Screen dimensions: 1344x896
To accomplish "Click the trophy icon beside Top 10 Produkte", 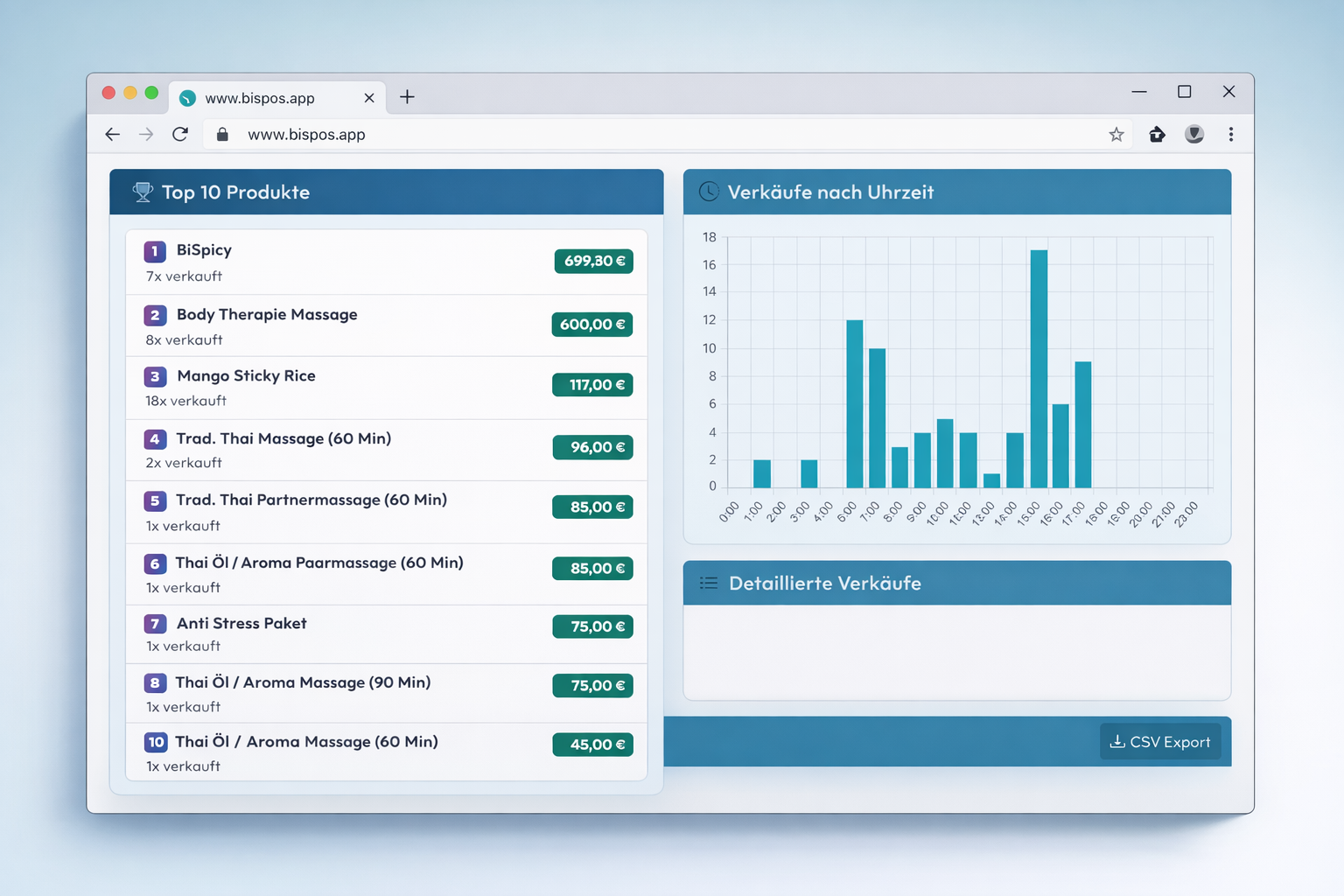I will point(143,192).
